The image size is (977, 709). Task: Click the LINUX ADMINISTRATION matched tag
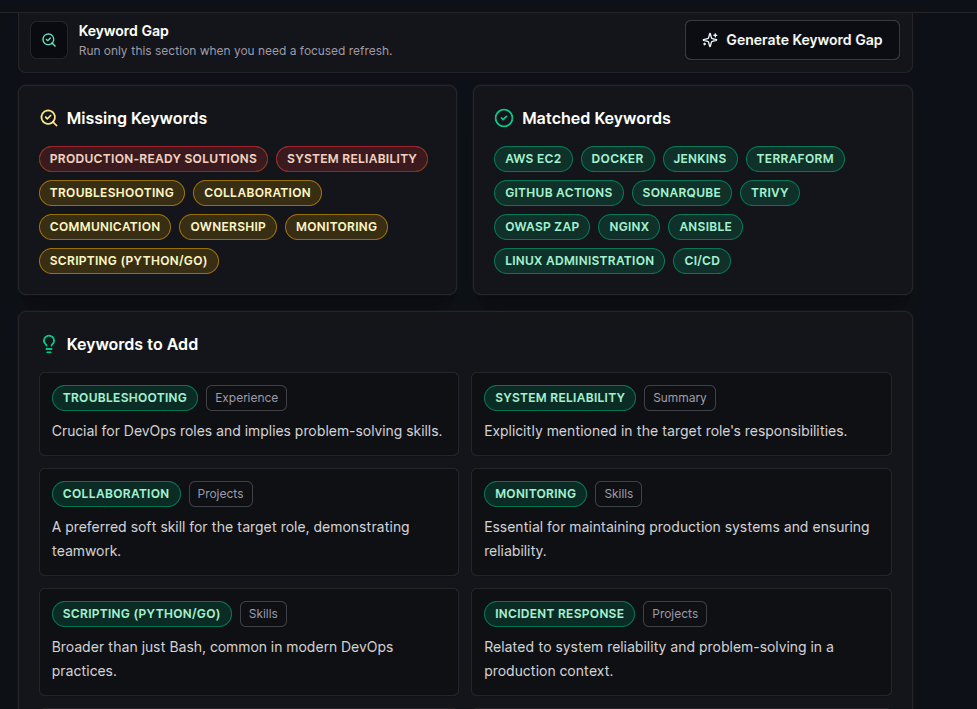579,261
